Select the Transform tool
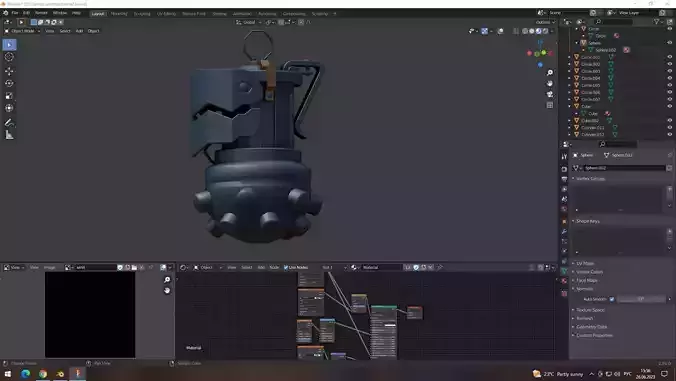 click(x=9, y=108)
